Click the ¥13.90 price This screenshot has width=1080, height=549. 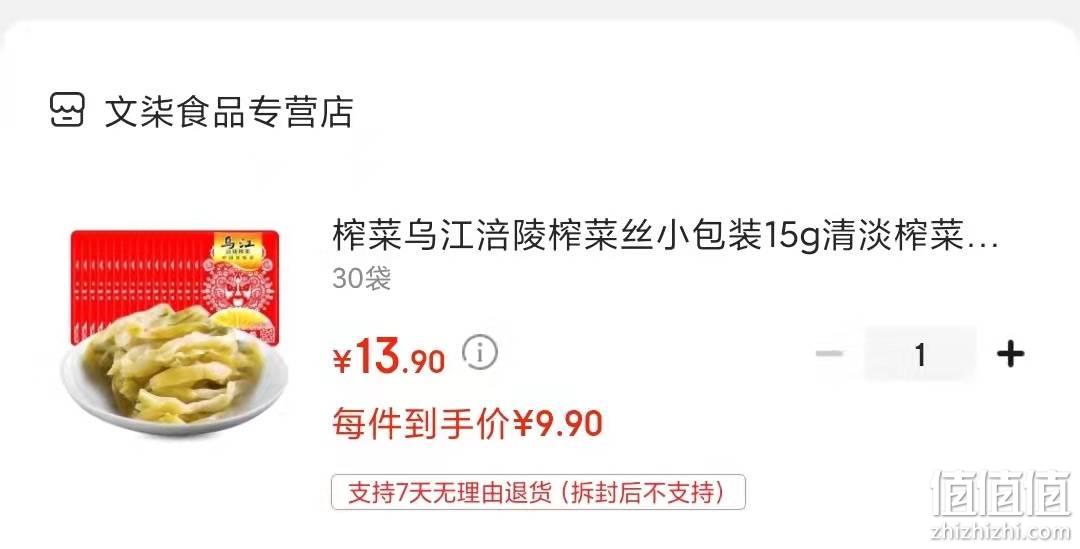pyautogui.click(x=389, y=358)
